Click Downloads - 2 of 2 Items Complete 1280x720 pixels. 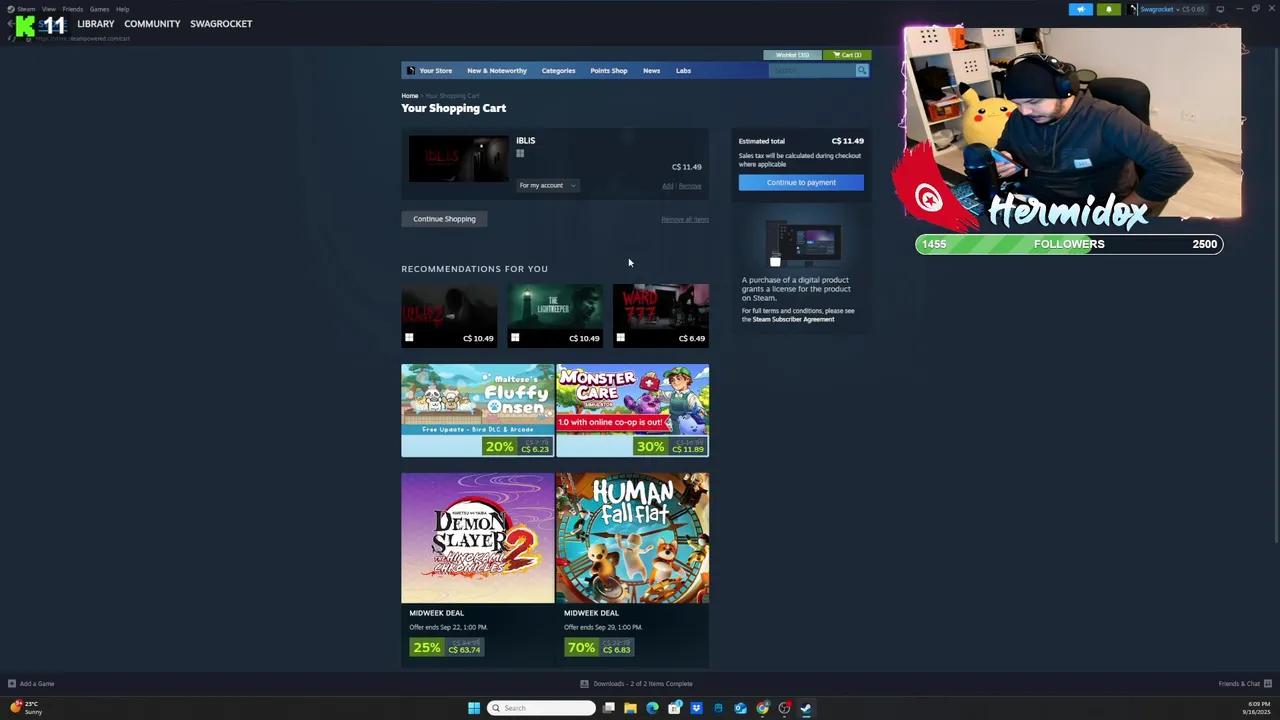coord(643,684)
